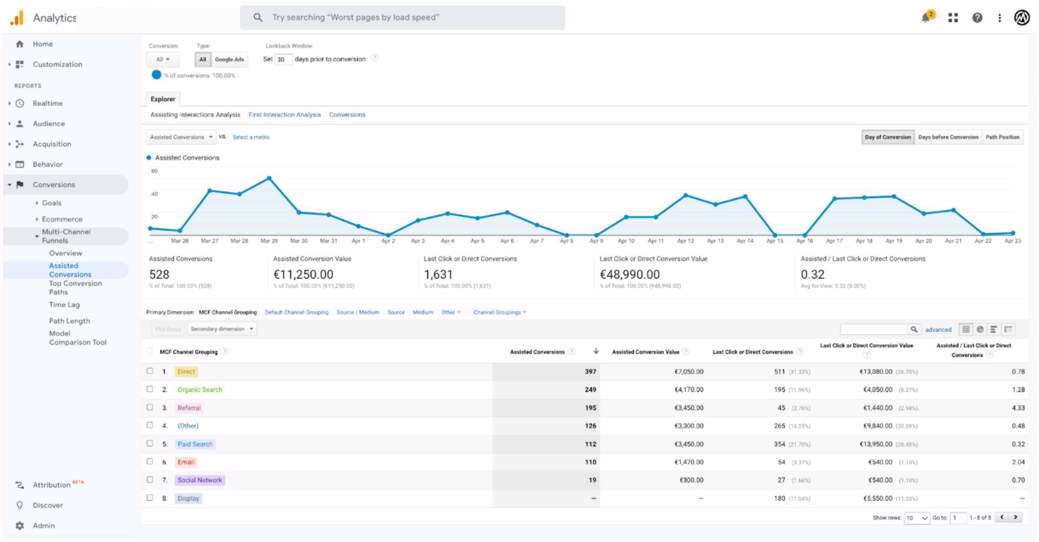Image resolution: width=1039 pixels, height=542 pixels.
Task: Open Admin gear icon in sidebar
Action: click(x=19, y=525)
